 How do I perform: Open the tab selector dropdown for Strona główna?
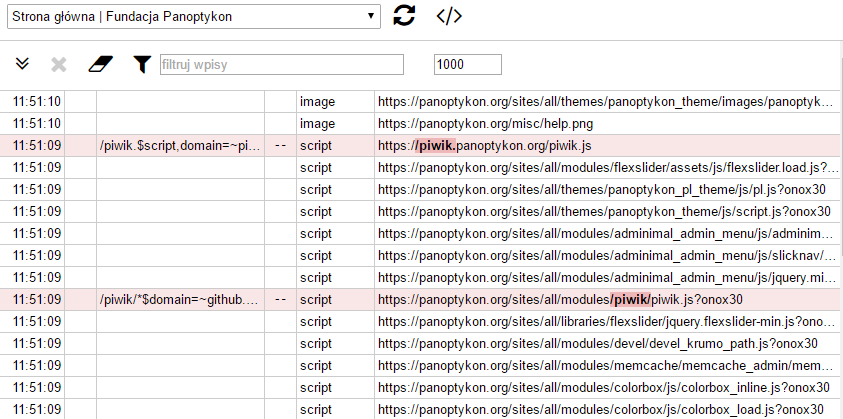(x=194, y=17)
